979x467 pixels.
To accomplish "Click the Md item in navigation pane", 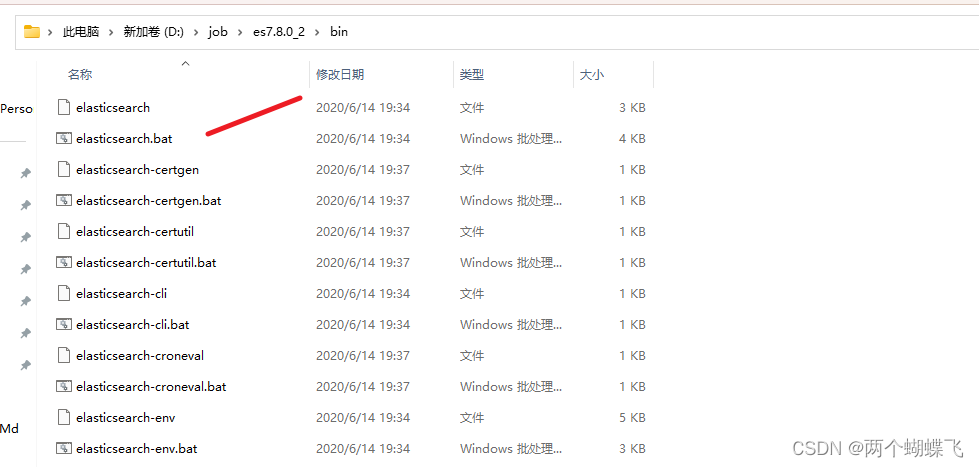I will coord(9,428).
